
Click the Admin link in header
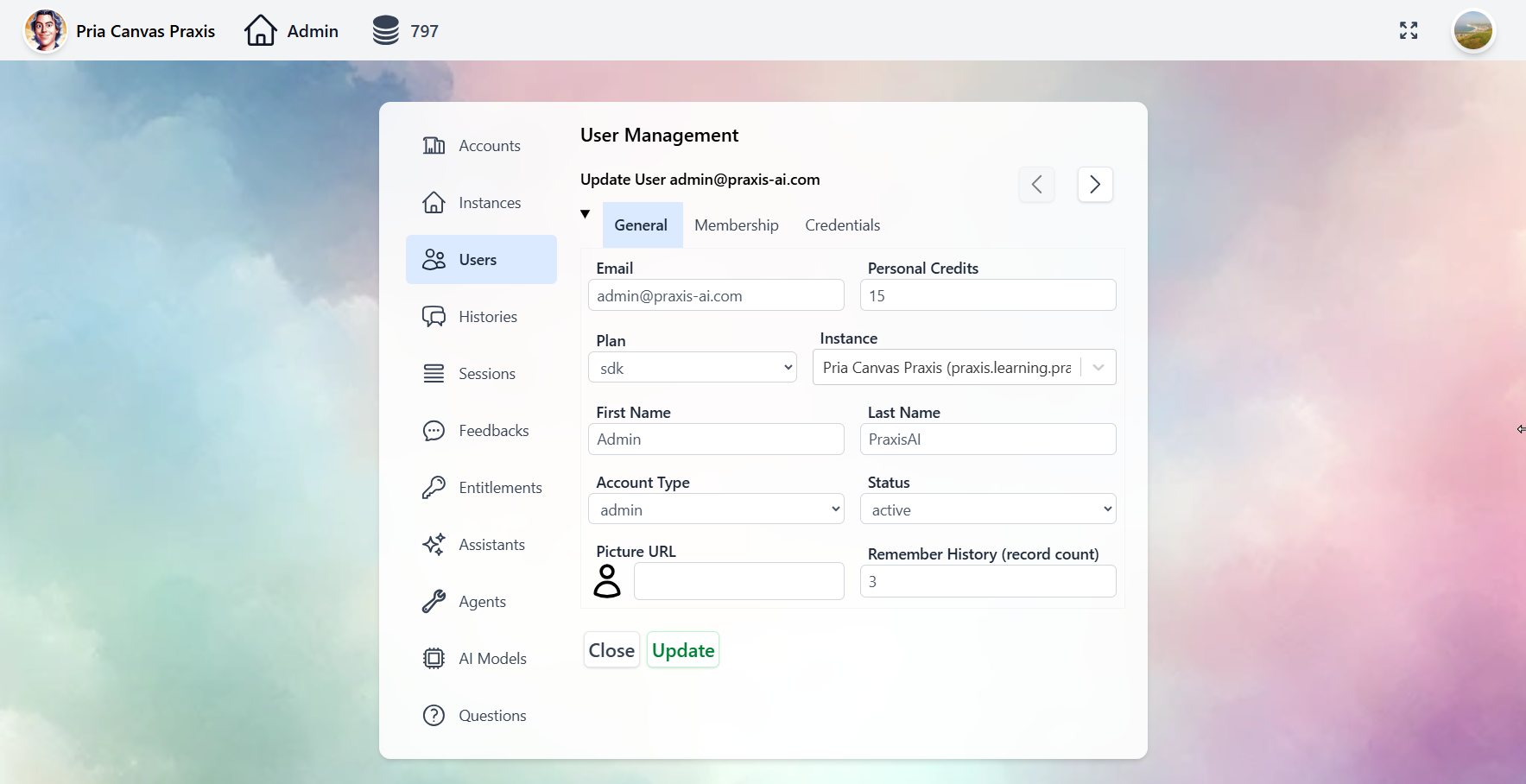tap(313, 31)
